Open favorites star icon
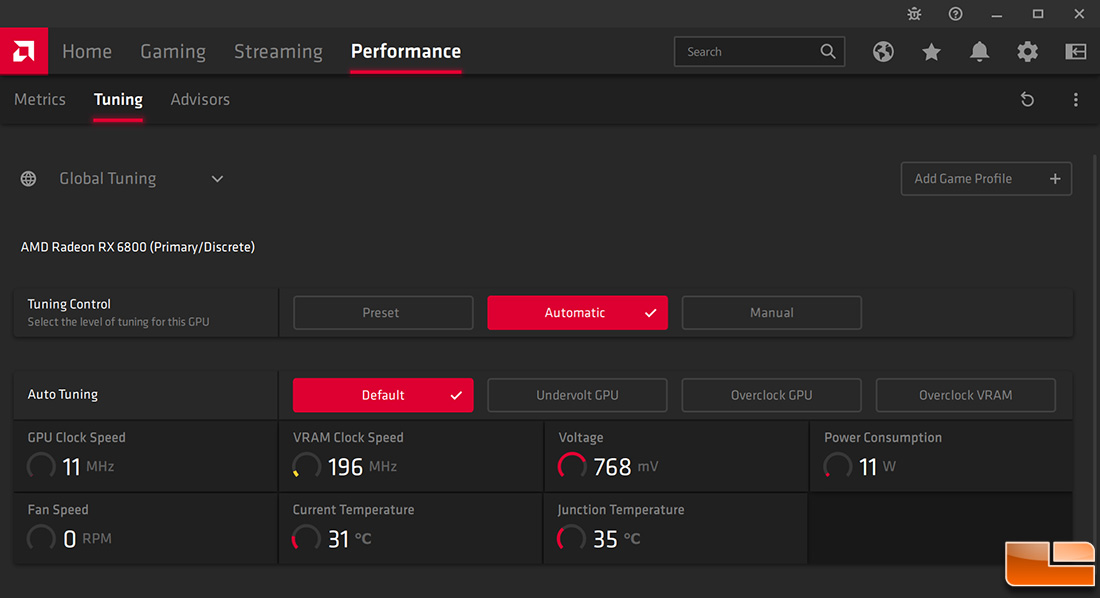1100x598 pixels. (931, 52)
